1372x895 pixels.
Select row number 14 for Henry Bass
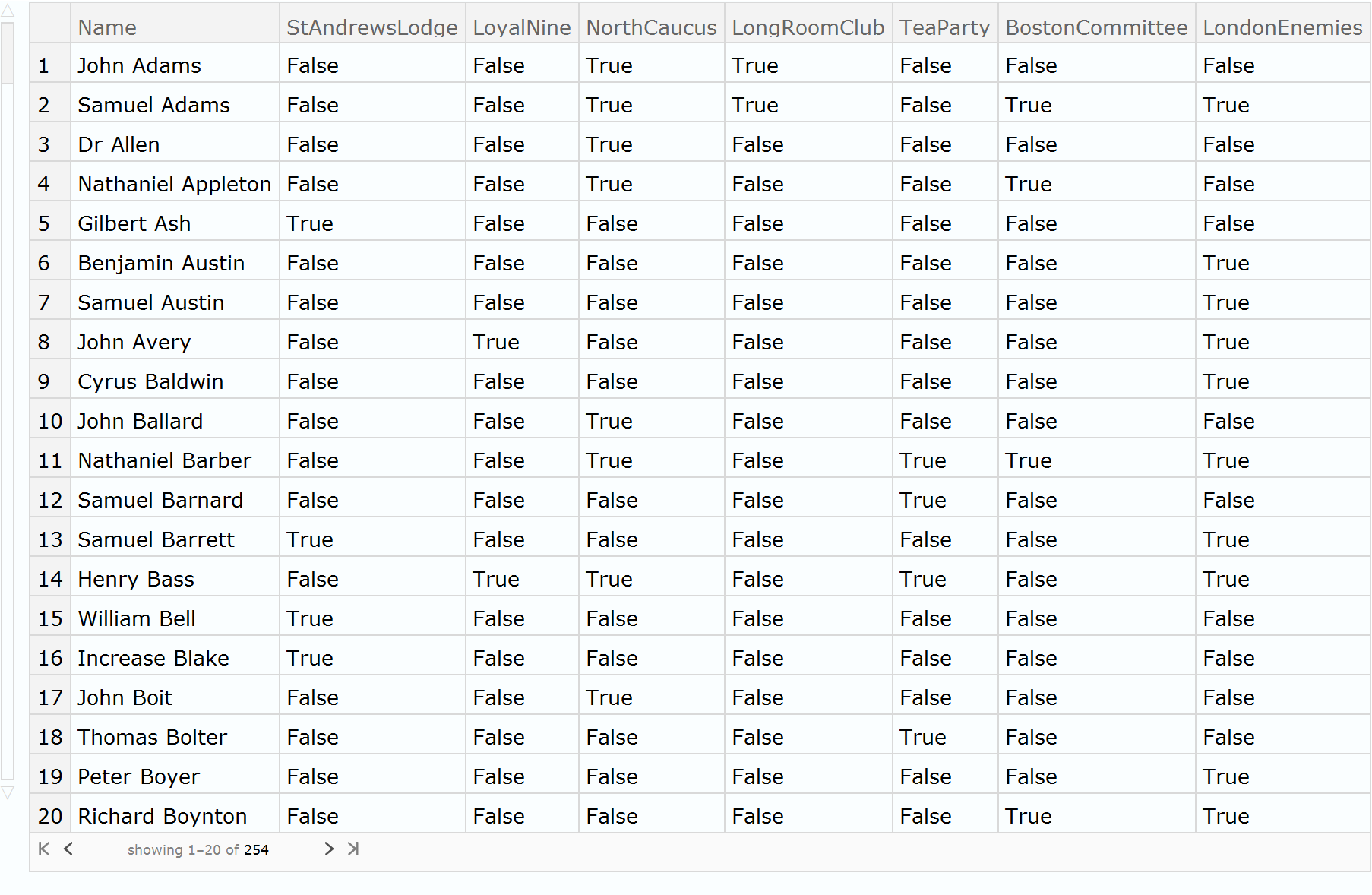coord(50,579)
